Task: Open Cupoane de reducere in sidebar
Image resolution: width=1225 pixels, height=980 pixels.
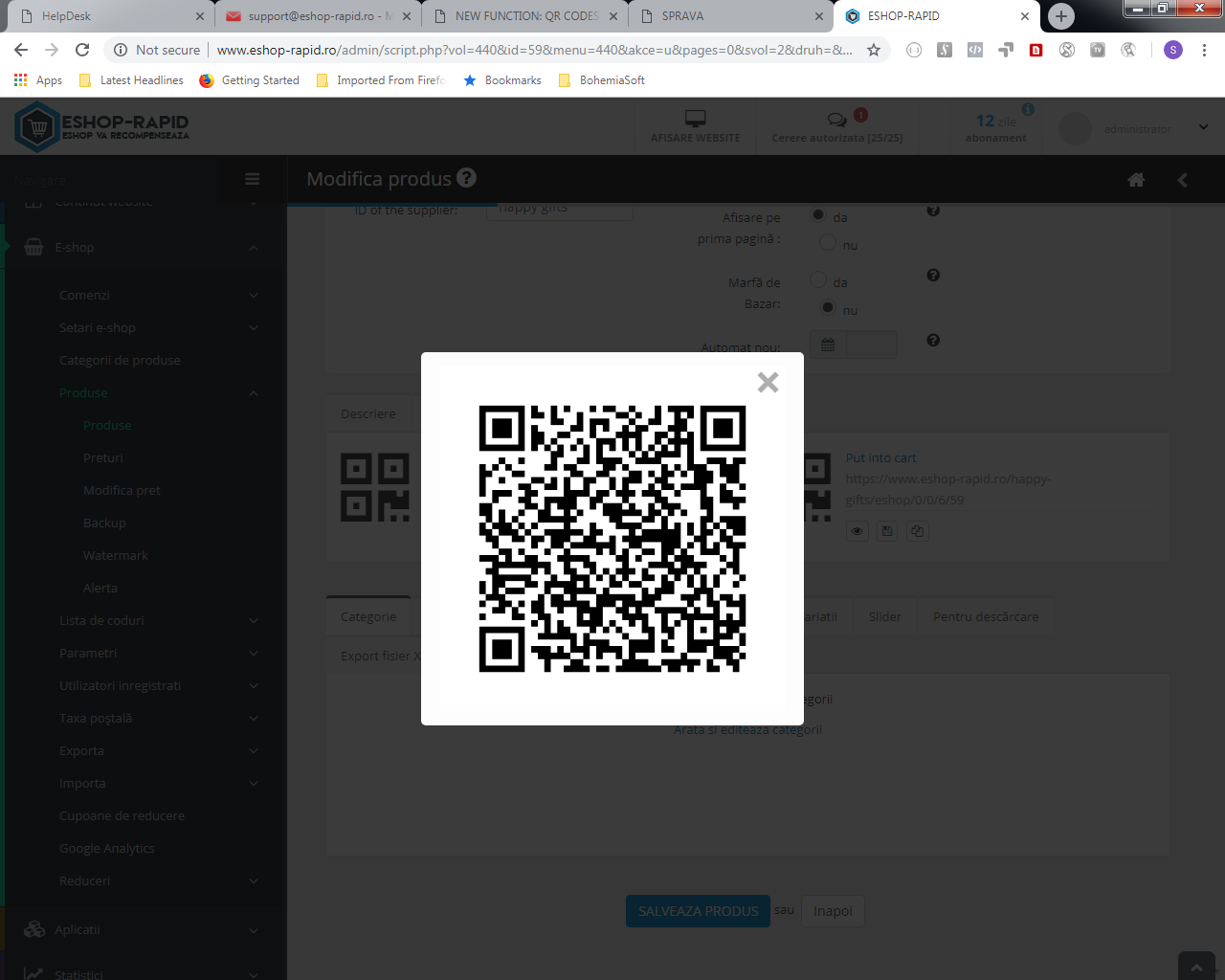Action: click(x=122, y=816)
